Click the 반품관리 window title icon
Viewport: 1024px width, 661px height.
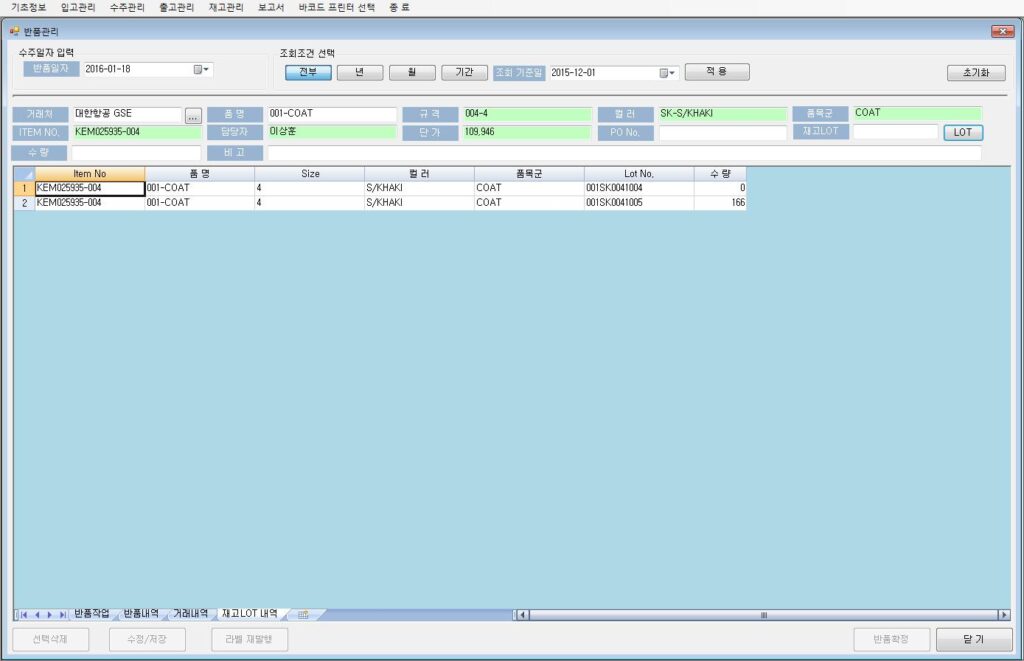14,31
